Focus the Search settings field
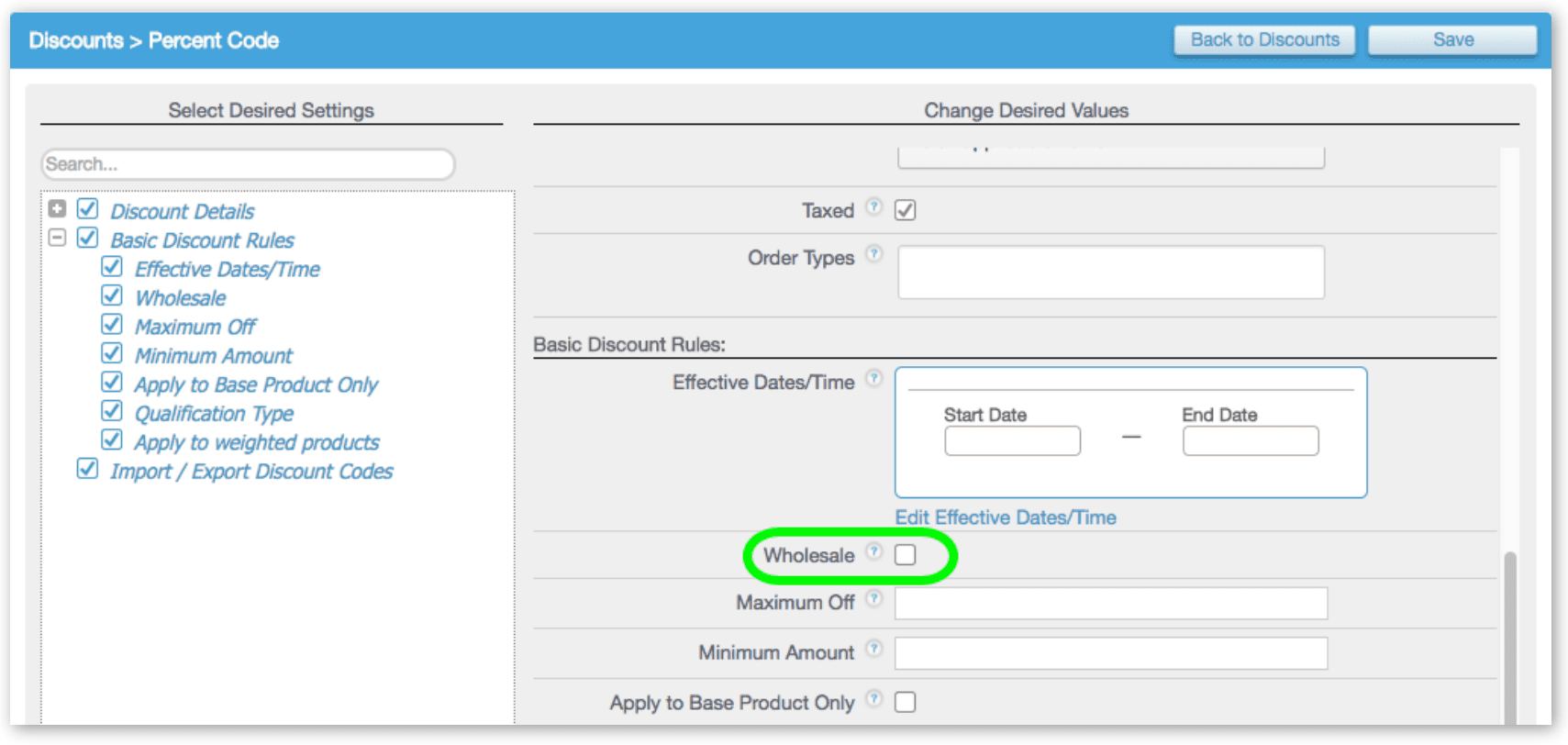 (x=248, y=164)
